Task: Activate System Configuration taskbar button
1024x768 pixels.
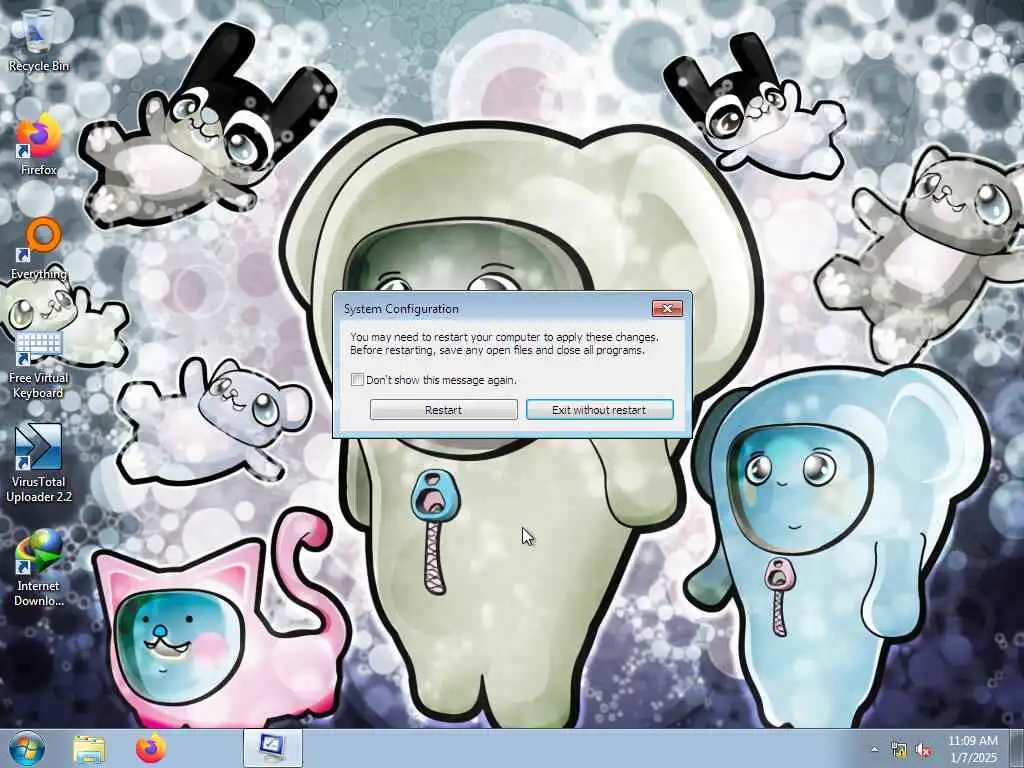Action: pos(272,748)
